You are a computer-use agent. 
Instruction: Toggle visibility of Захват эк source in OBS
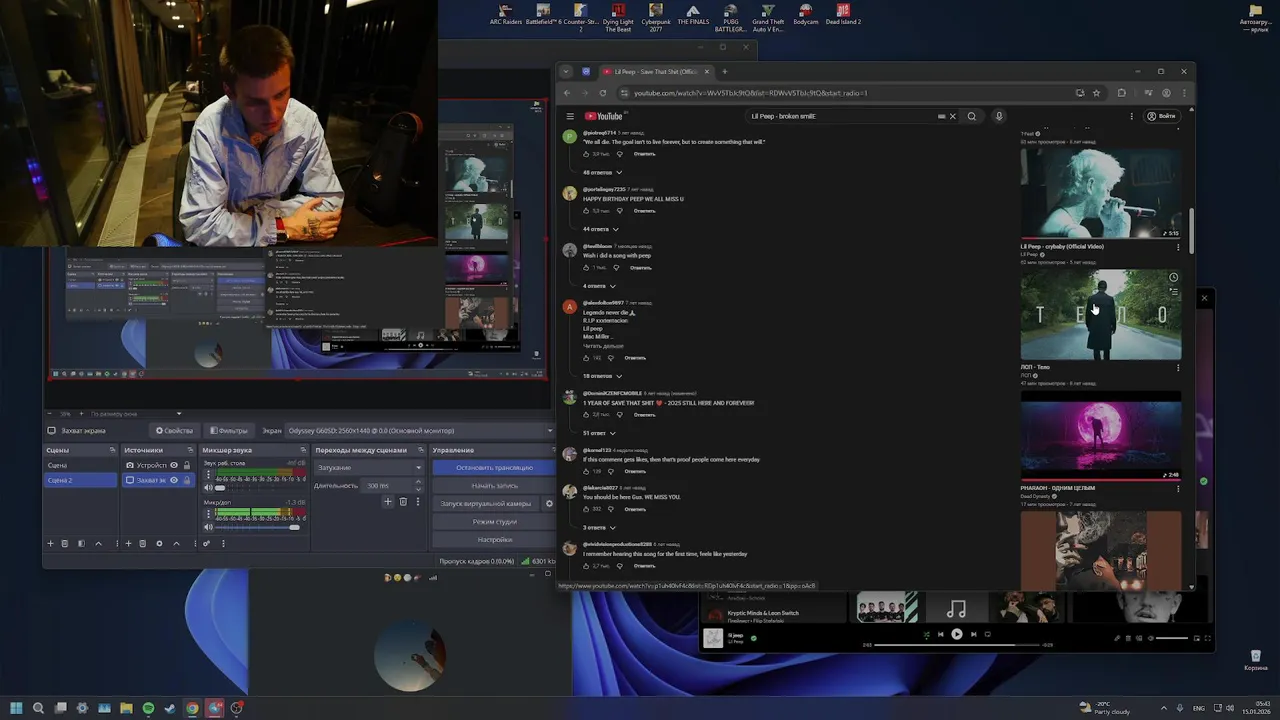174,480
